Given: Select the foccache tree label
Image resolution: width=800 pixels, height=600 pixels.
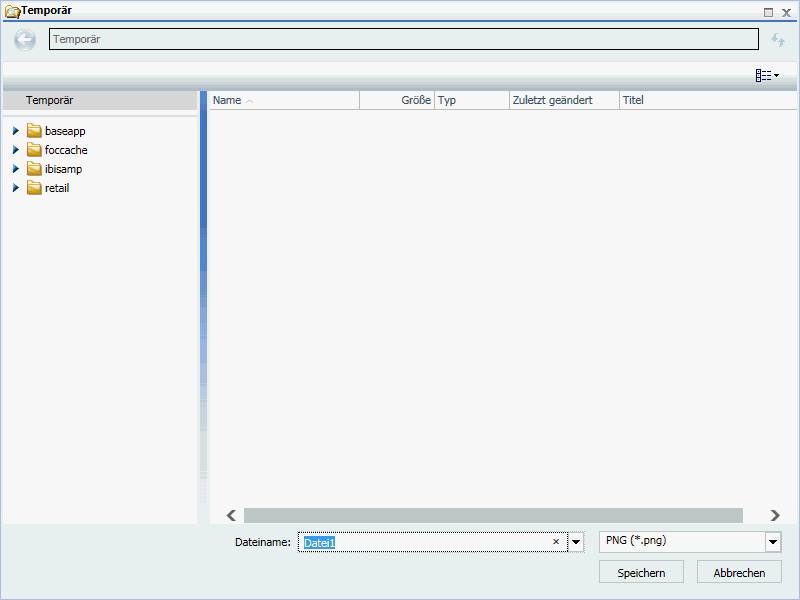Looking at the screenshot, I should pos(66,150).
